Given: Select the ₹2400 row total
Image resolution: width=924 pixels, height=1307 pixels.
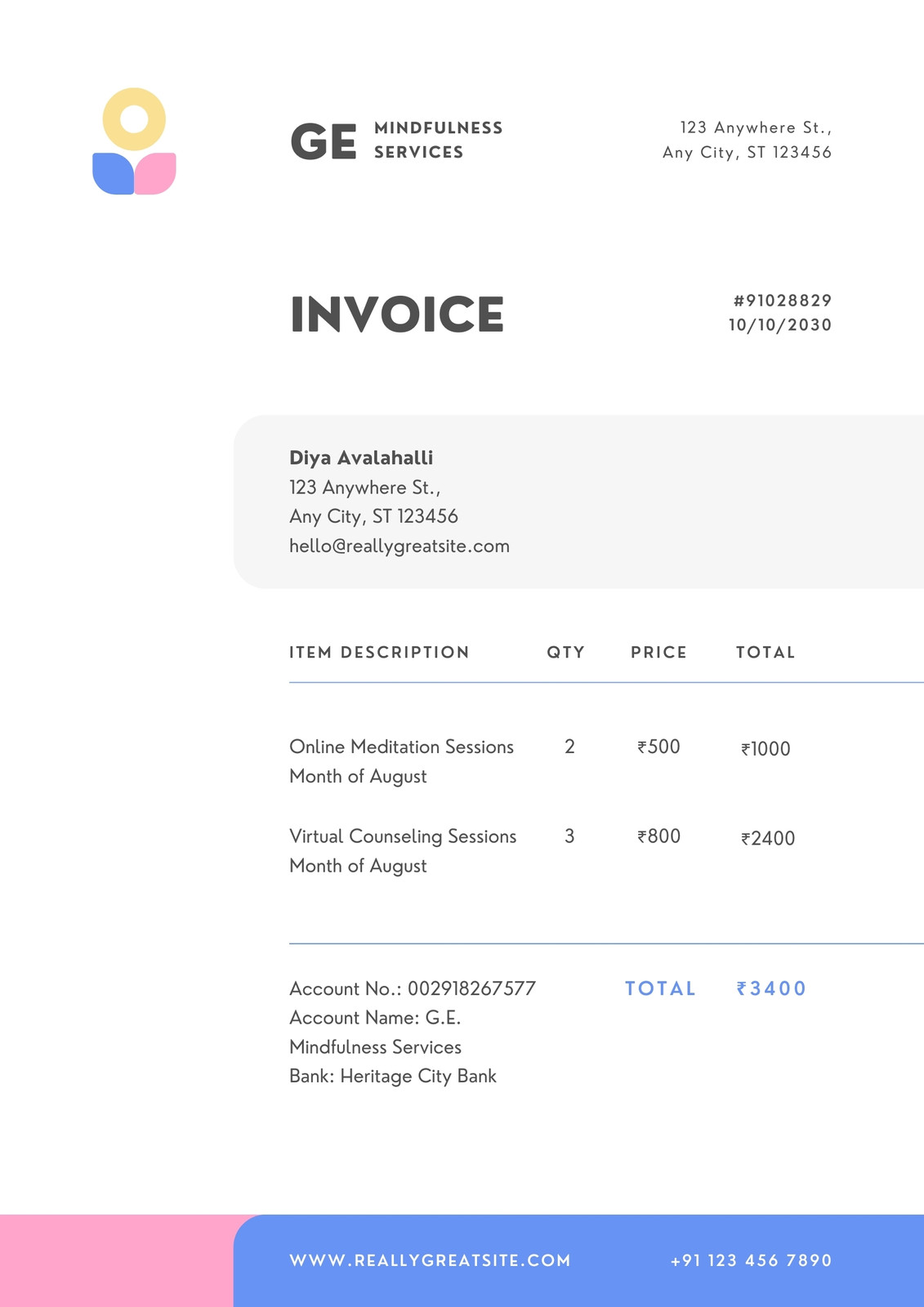Looking at the screenshot, I should click(768, 838).
